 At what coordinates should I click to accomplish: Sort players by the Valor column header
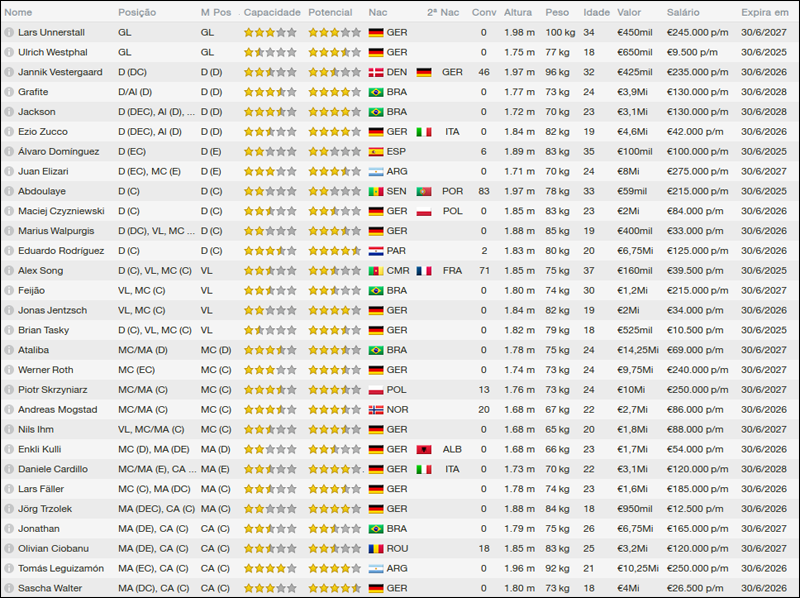[x=629, y=12]
